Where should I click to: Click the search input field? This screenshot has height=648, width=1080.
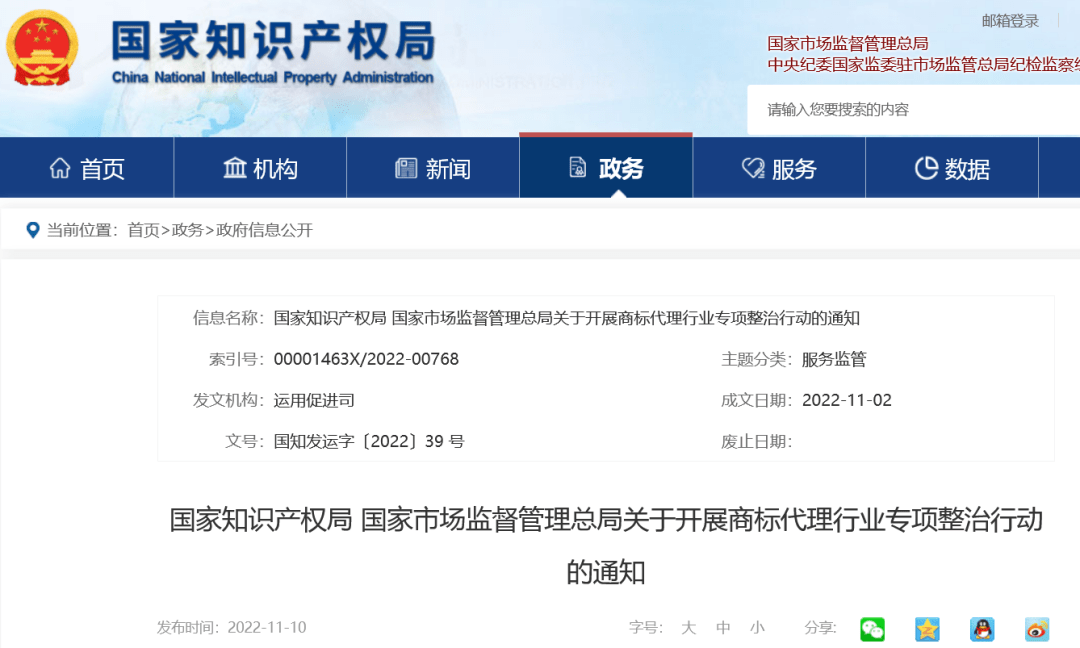913,109
